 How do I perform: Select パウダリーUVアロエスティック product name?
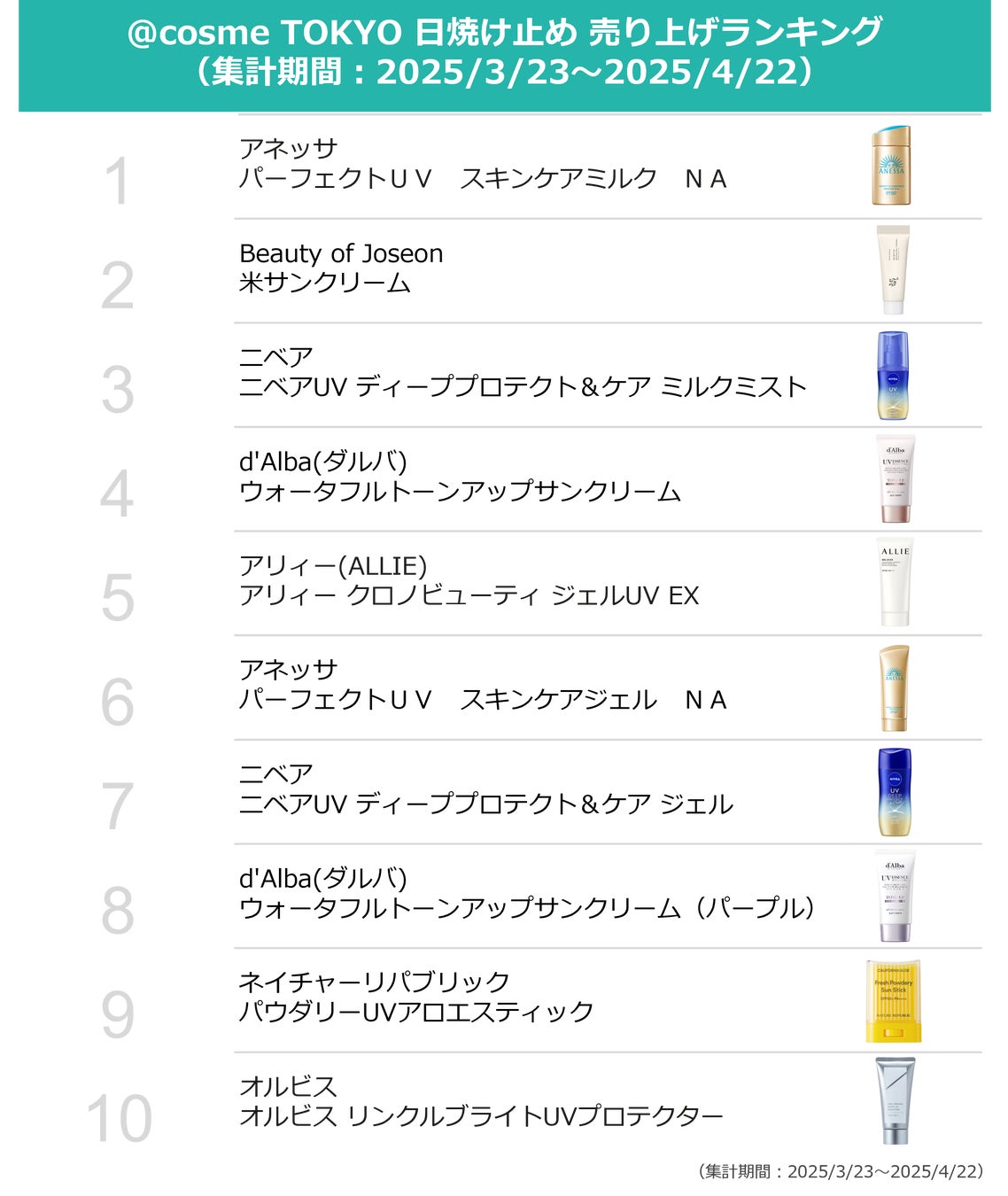pos(416,1012)
